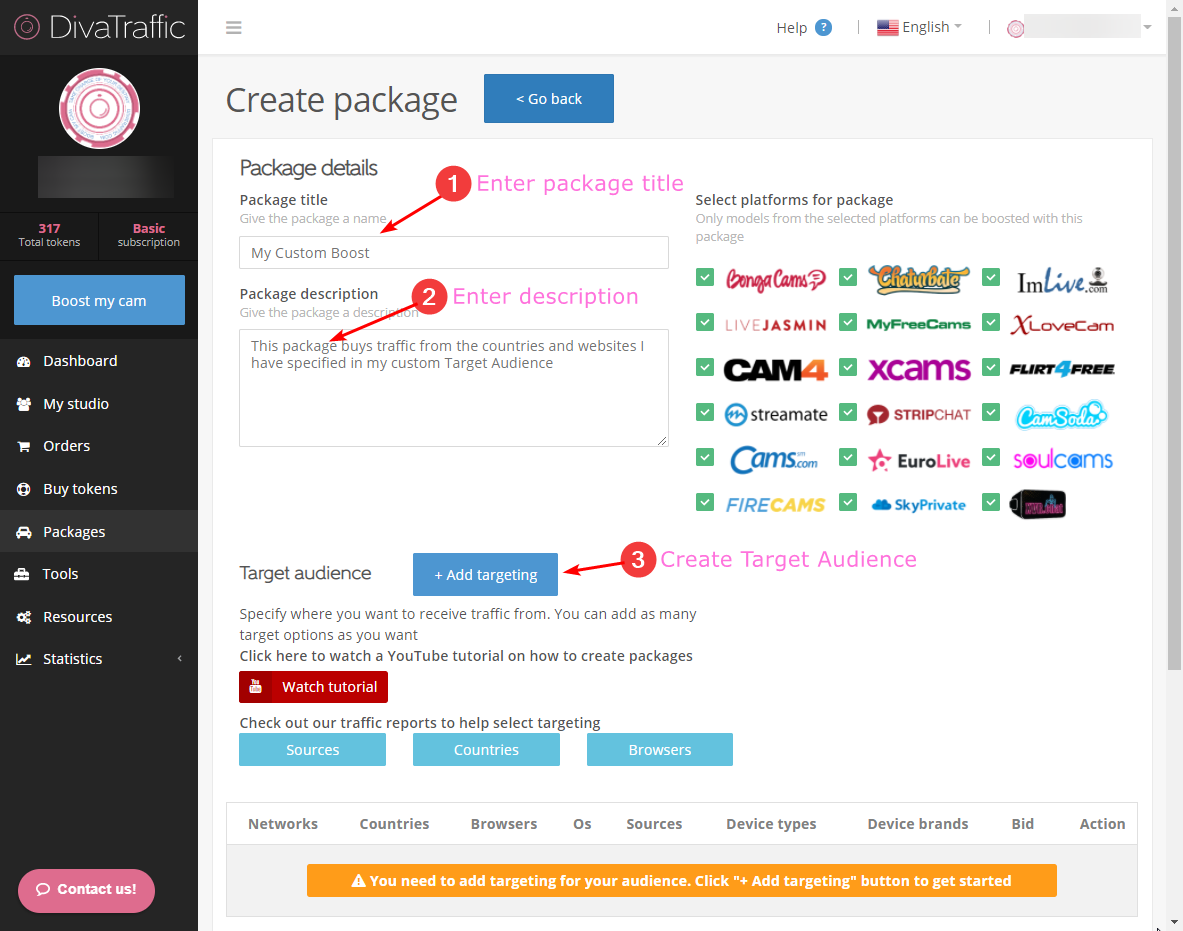
Task: Click the Packages car icon
Action: (24, 532)
